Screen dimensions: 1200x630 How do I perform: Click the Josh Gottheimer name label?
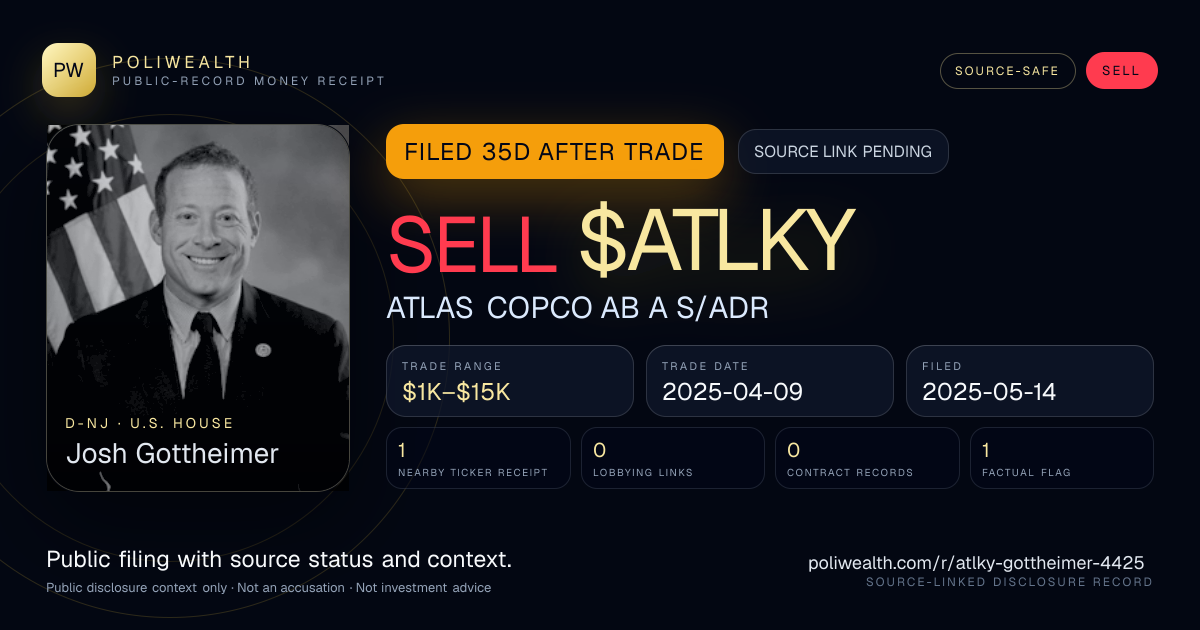(x=172, y=454)
